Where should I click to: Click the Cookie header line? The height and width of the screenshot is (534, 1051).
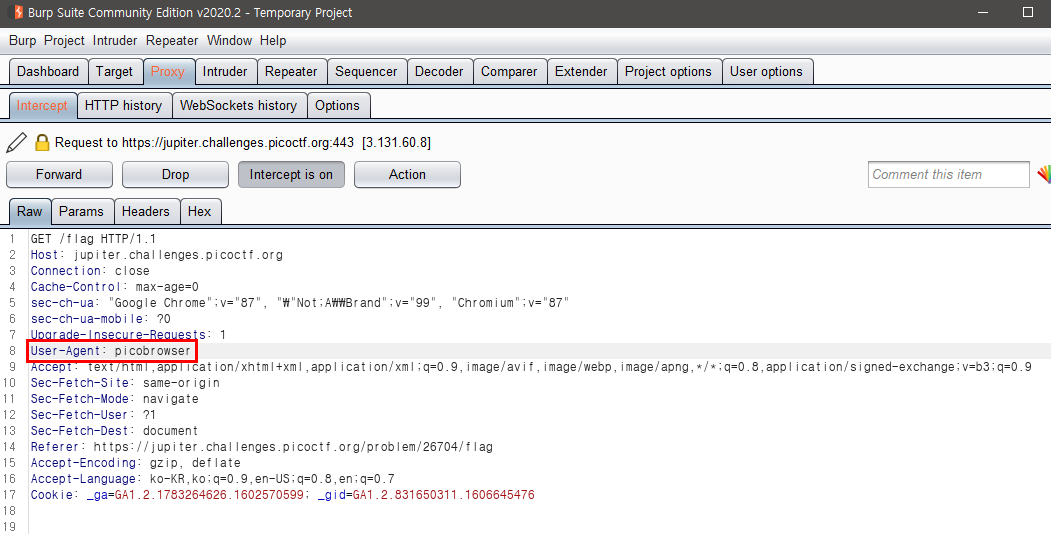pyautogui.click(x=283, y=495)
